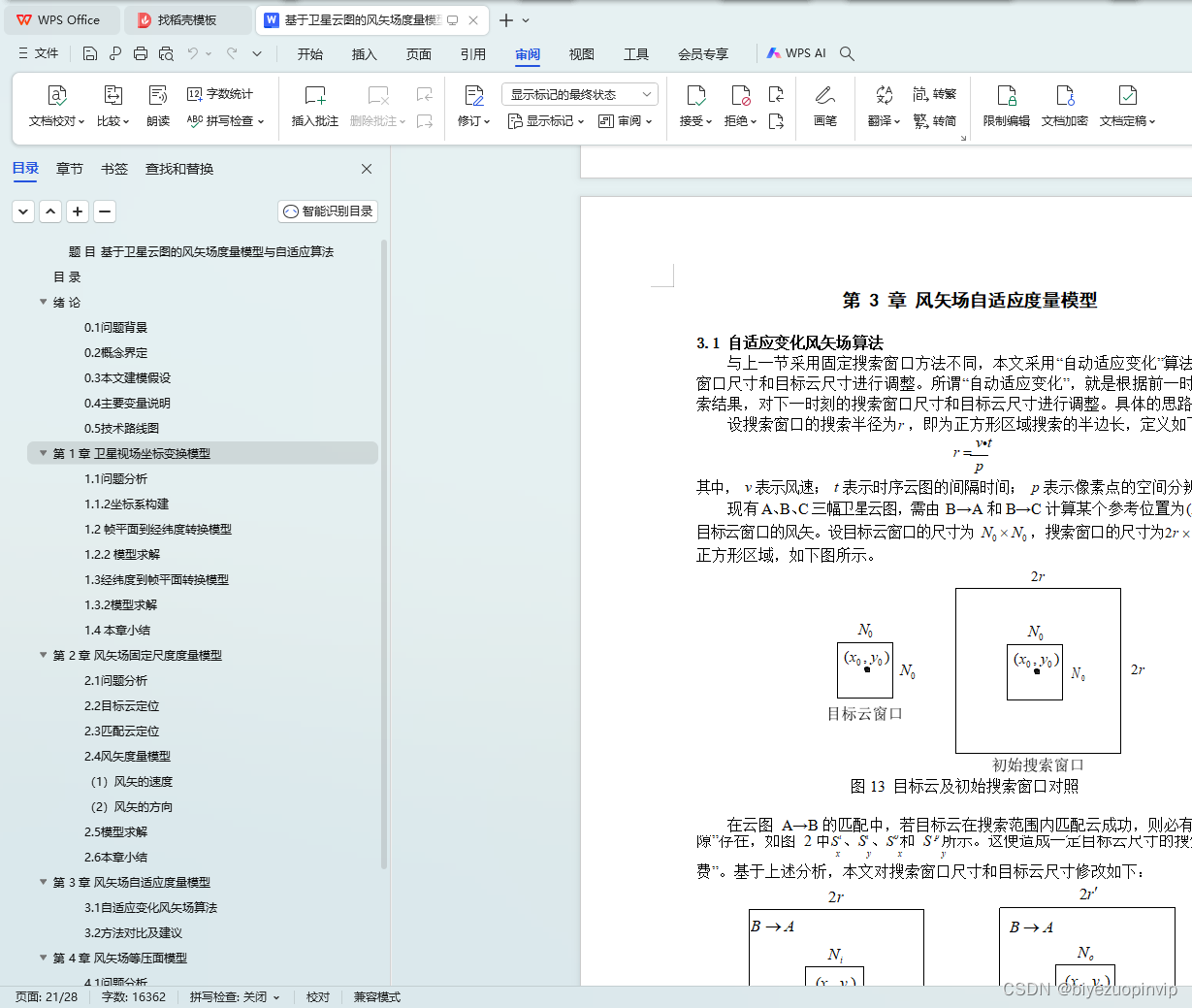The image size is (1192, 1008).
Task: Move outline selection up with the up arrow button
Action: point(51,211)
